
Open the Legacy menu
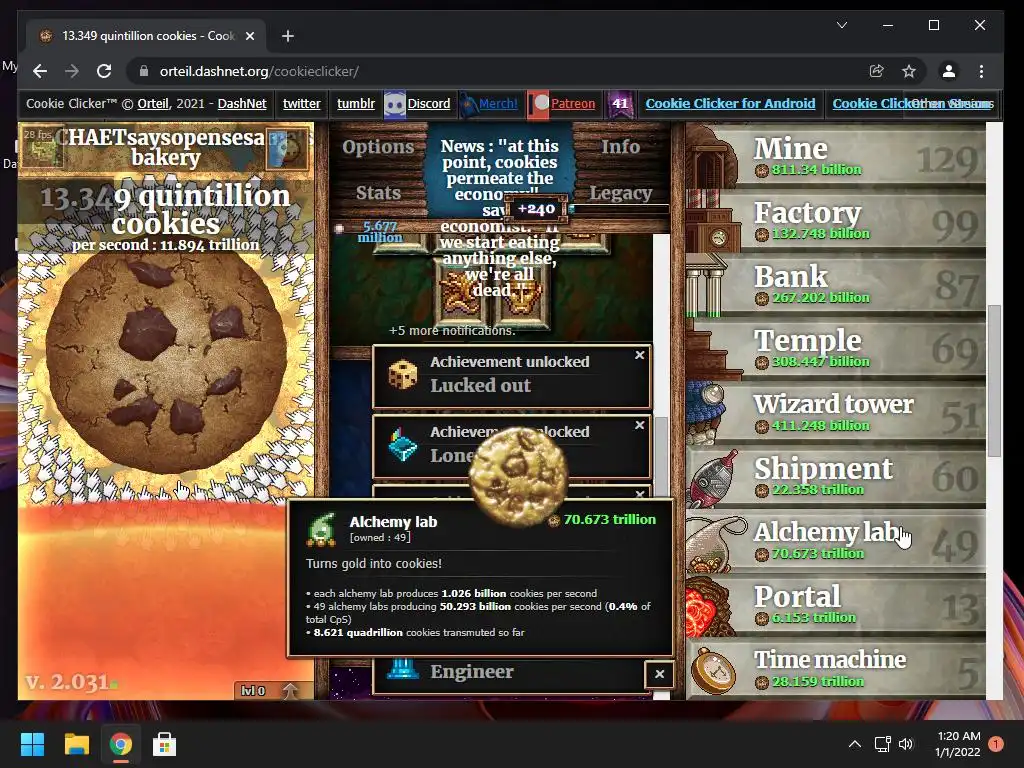tap(620, 193)
